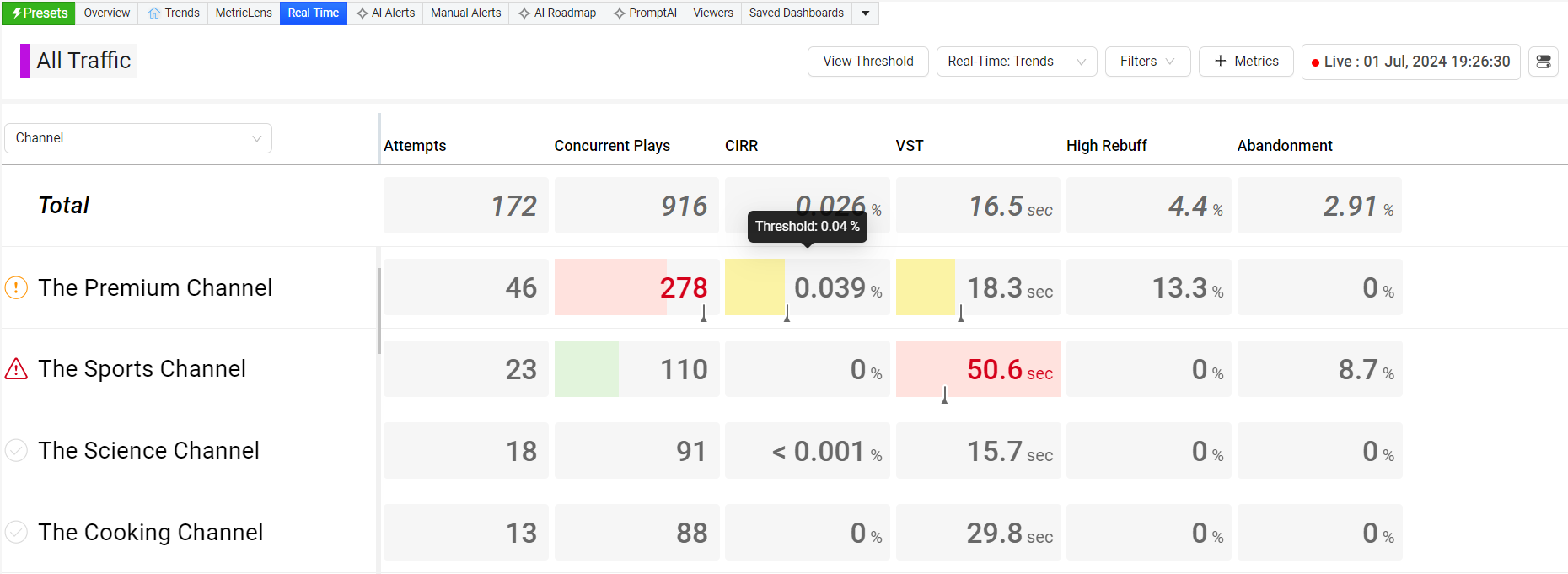Click the View Threshold button
Viewport: 1568px width, 574px height.
[x=867, y=62]
